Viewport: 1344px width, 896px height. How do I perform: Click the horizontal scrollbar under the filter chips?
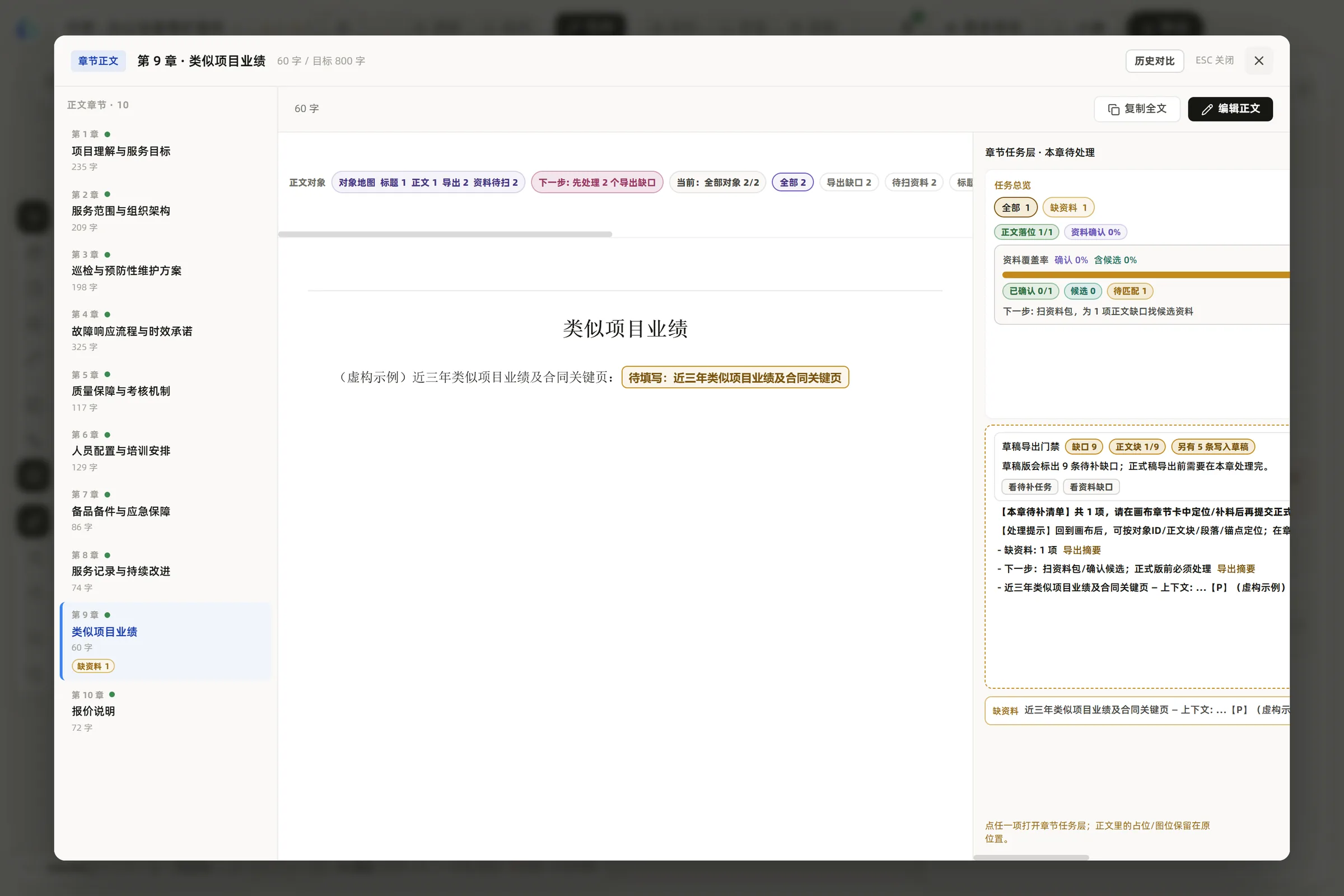click(x=445, y=234)
